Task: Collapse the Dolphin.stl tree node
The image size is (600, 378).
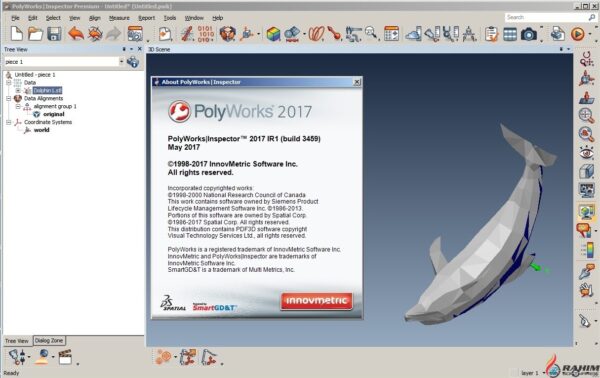Action: point(18,91)
